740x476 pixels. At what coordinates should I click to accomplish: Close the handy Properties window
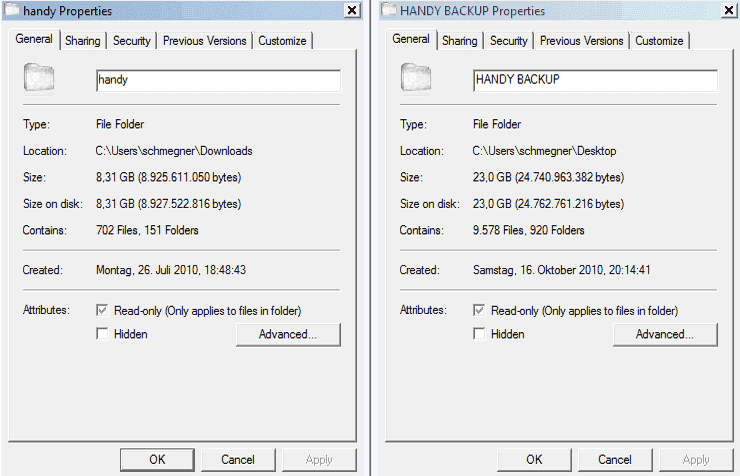pos(352,10)
